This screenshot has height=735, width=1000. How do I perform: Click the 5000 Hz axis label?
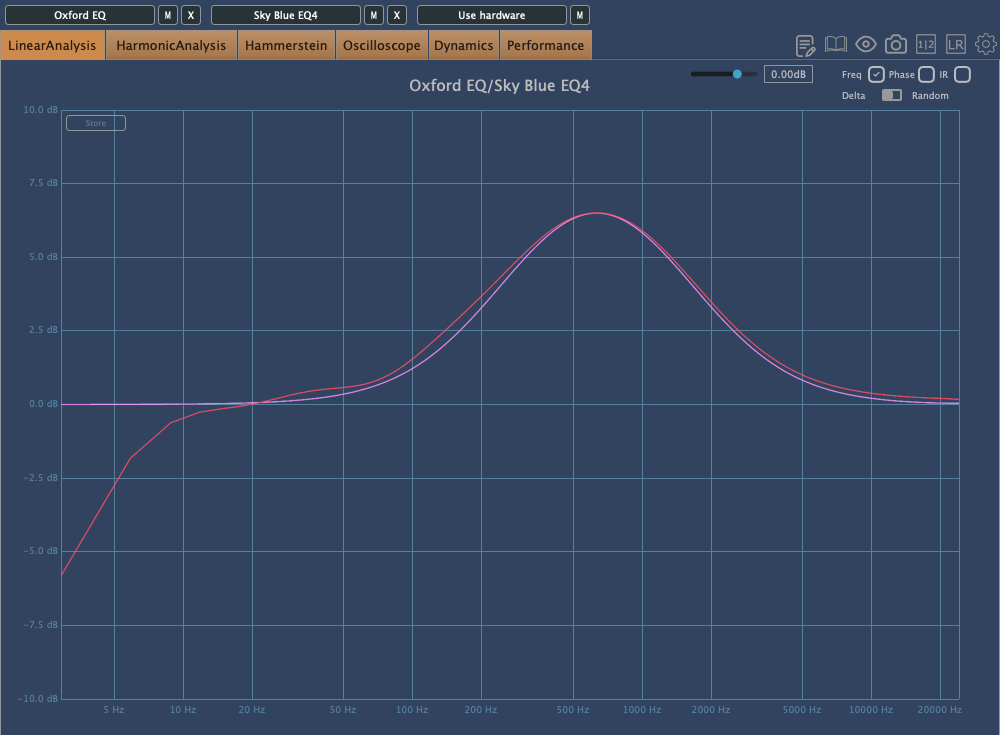coord(802,709)
